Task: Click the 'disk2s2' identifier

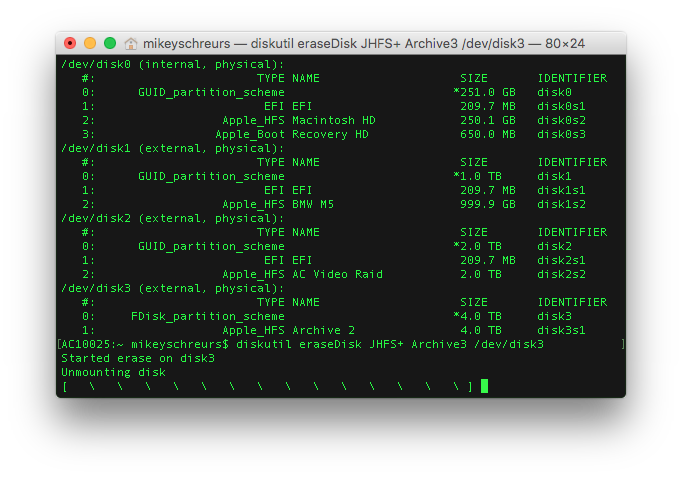Action: (561, 274)
